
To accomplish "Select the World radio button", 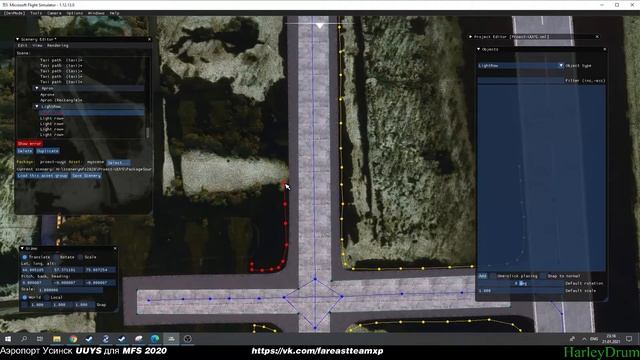I will [24, 297].
